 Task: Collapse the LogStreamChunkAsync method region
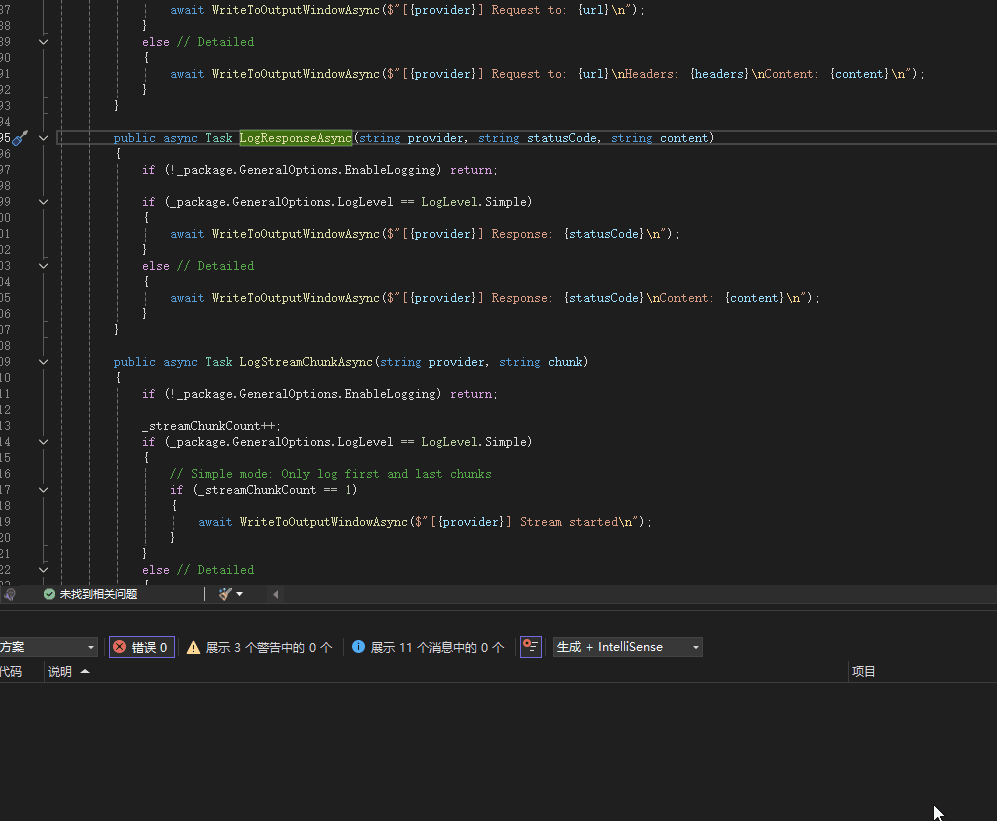coord(42,362)
